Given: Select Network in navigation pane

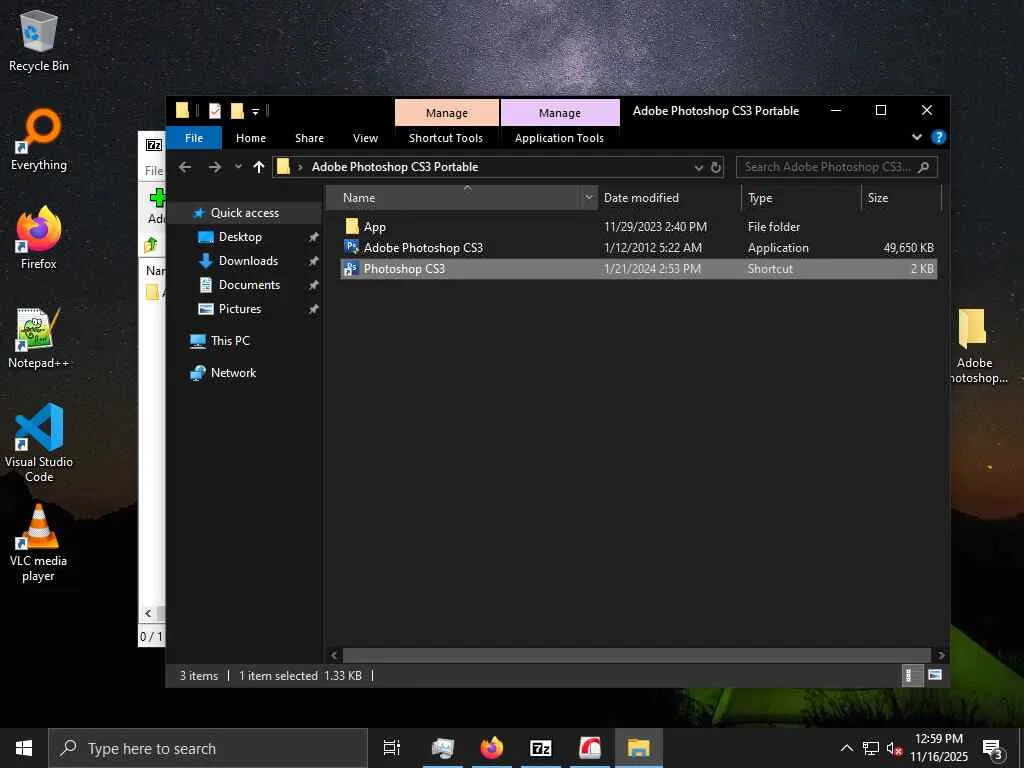Looking at the screenshot, I should 233,373.
